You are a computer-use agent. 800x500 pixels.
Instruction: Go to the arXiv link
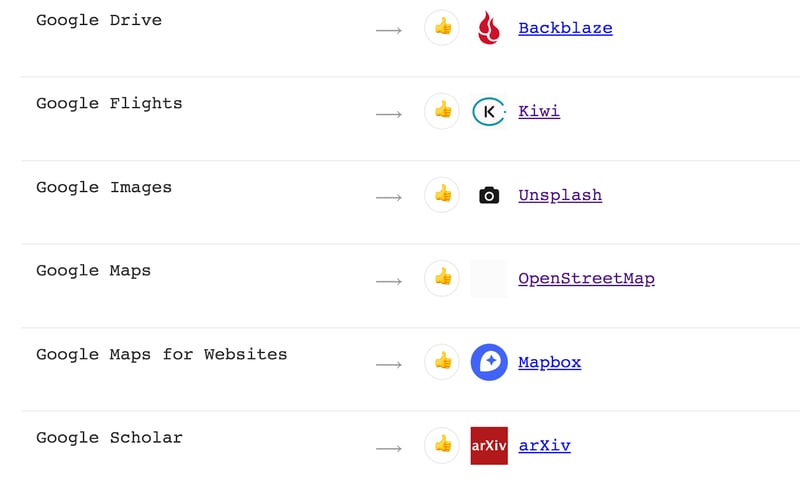pos(544,445)
